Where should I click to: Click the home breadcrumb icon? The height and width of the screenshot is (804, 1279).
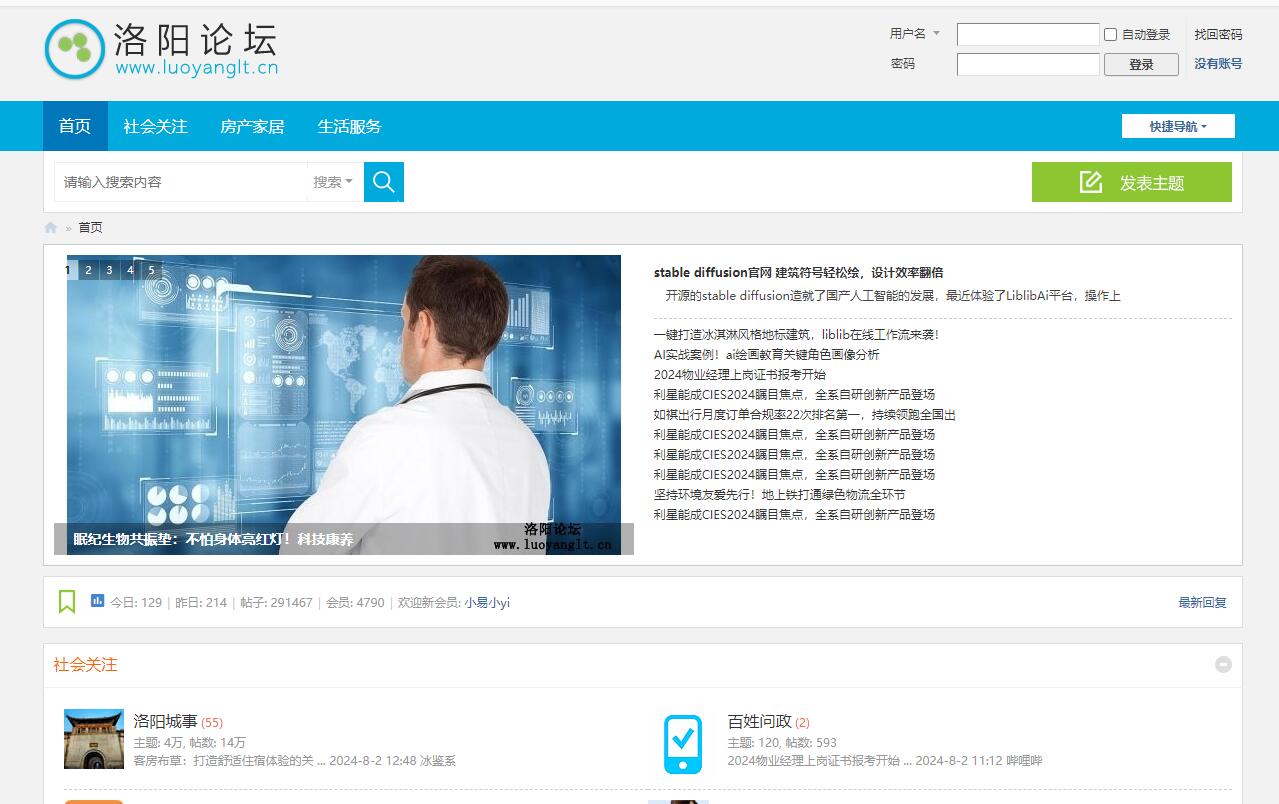[x=51, y=228]
